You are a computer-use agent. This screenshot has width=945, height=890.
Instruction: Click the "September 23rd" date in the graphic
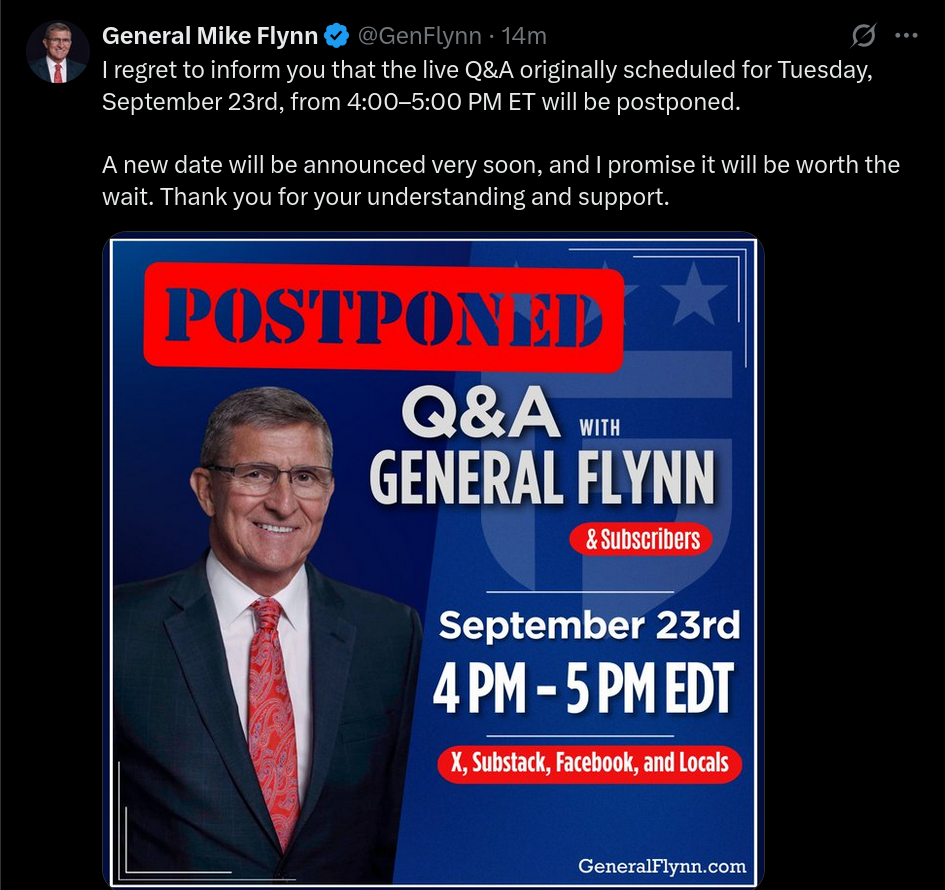[589, 626]
